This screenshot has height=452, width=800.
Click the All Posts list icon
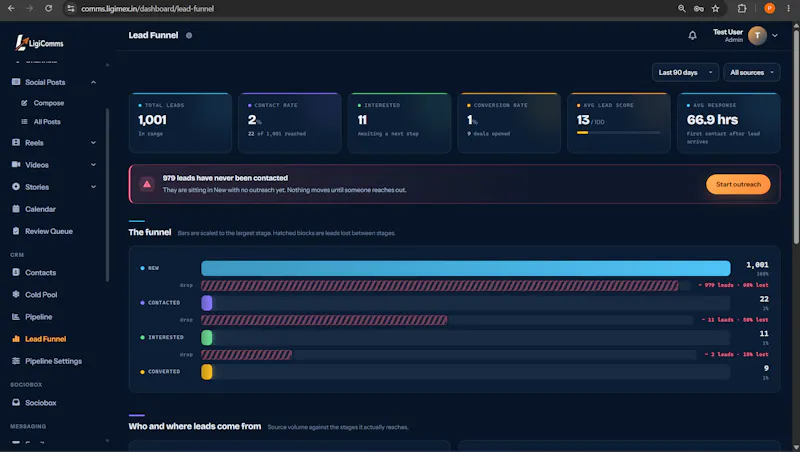pos(24,121)
